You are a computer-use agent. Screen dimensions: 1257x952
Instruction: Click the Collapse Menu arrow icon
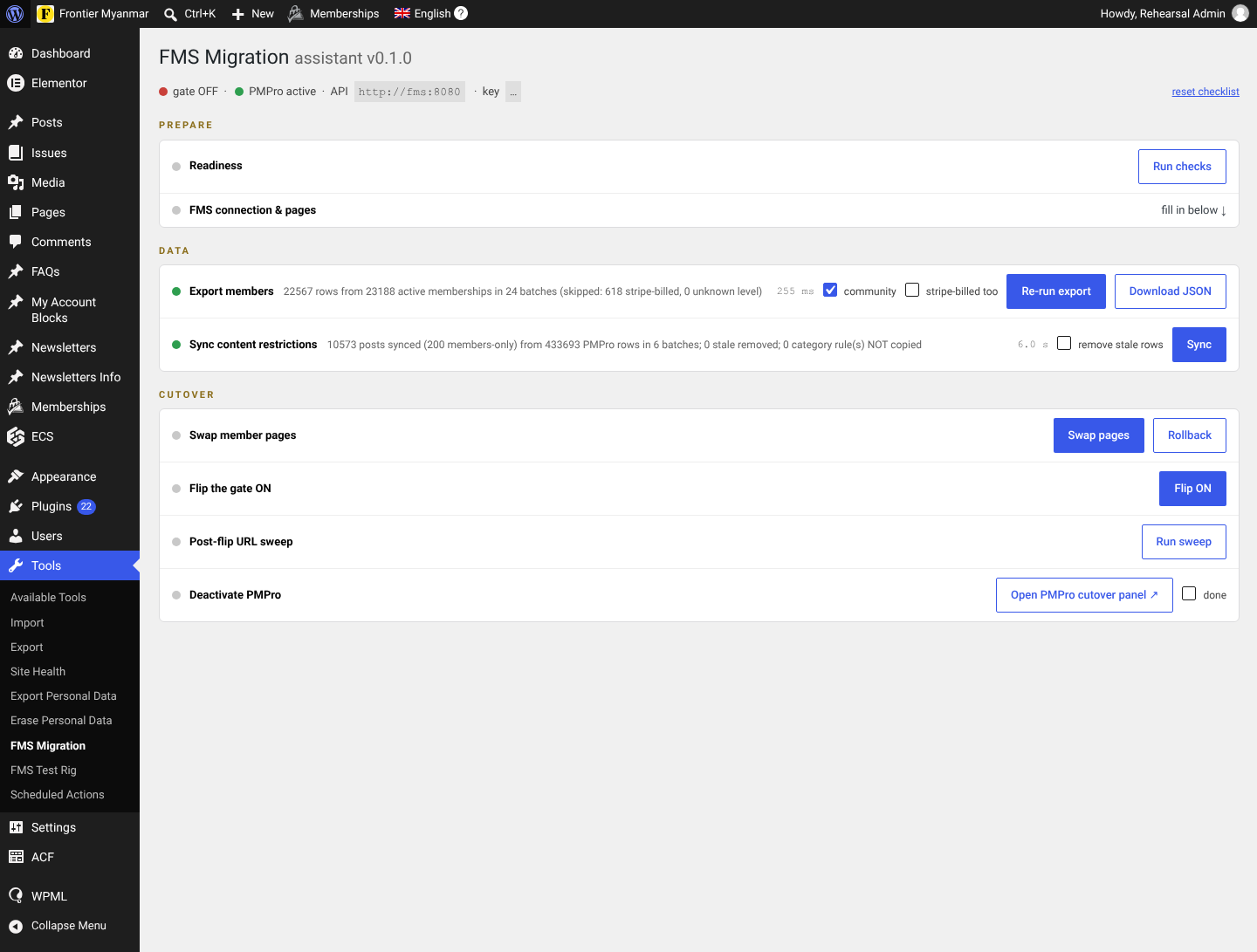[16, 926]
